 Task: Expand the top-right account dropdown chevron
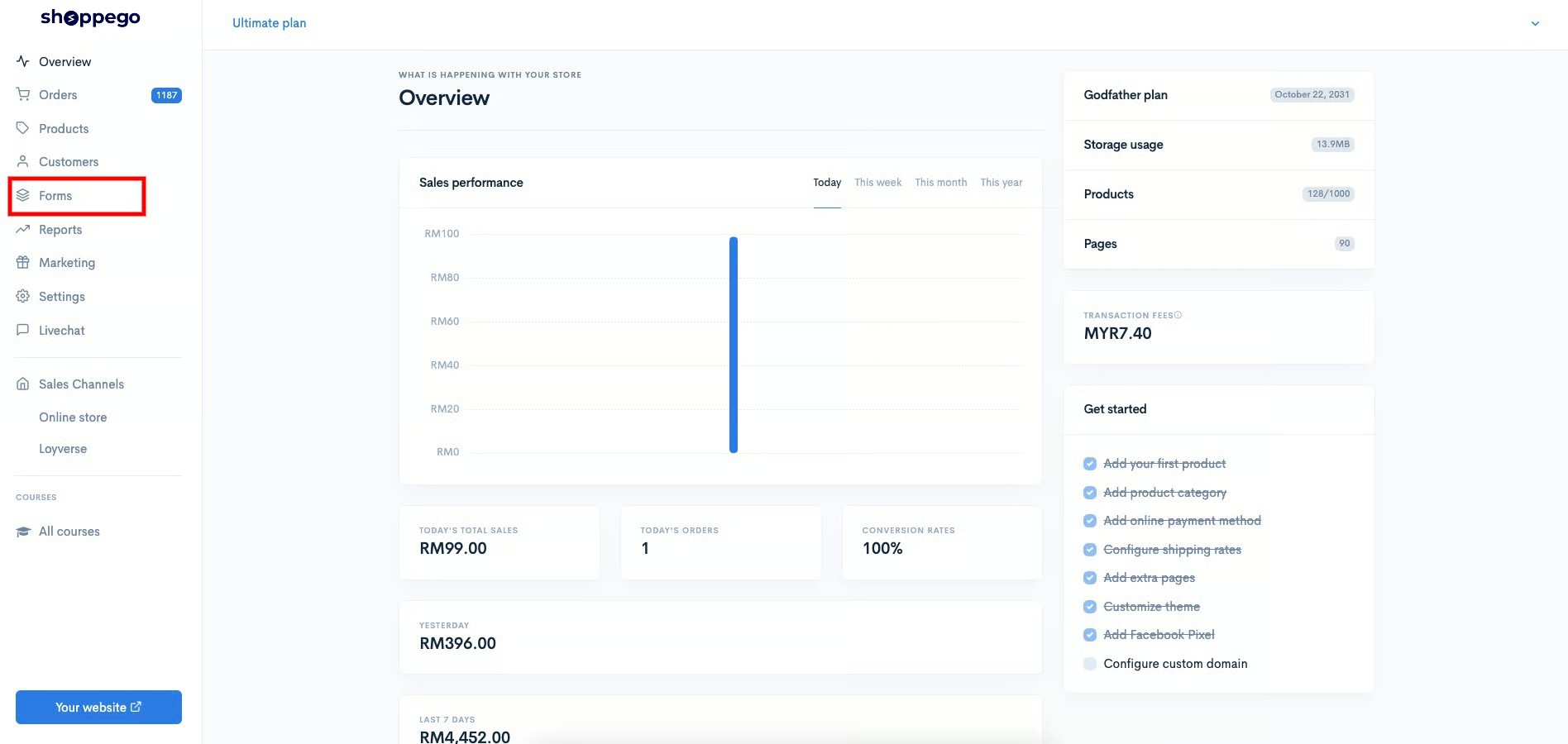click(x=1535, y=24)
